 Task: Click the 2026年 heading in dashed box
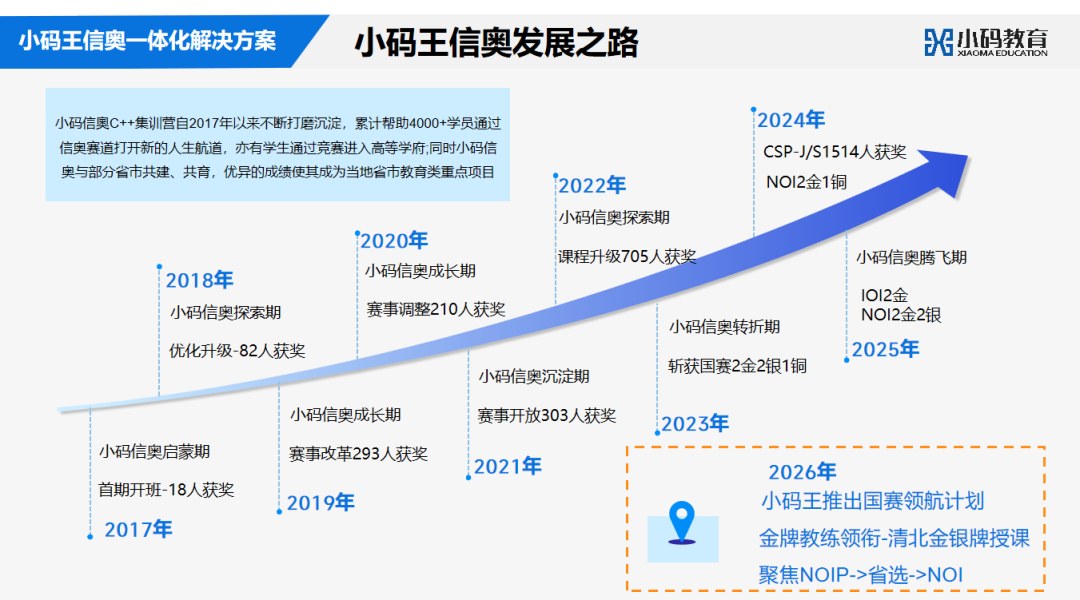pyautogui.click(x=802, y=472)
